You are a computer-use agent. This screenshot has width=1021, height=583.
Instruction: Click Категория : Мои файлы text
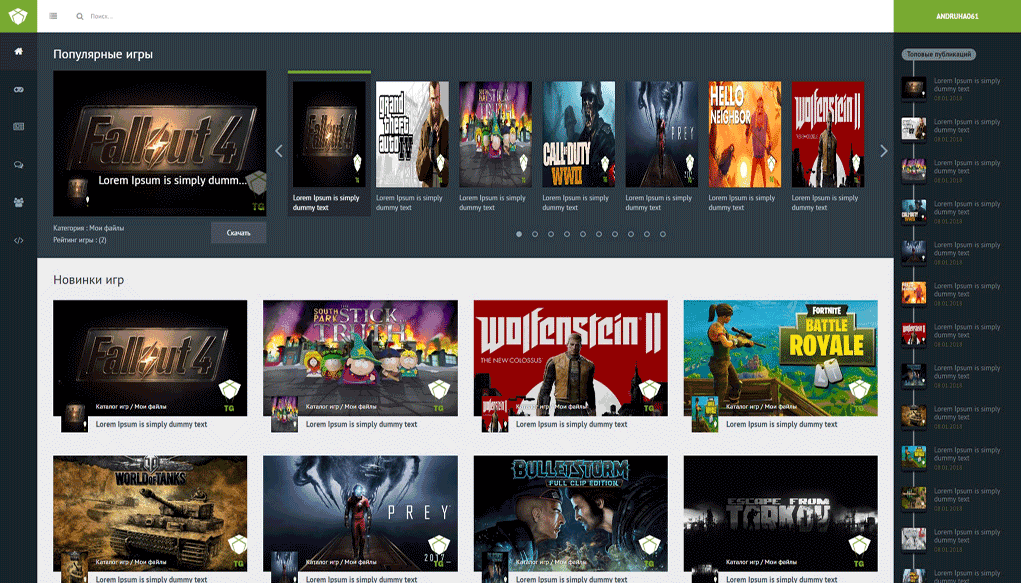click(x=89, y=228)
